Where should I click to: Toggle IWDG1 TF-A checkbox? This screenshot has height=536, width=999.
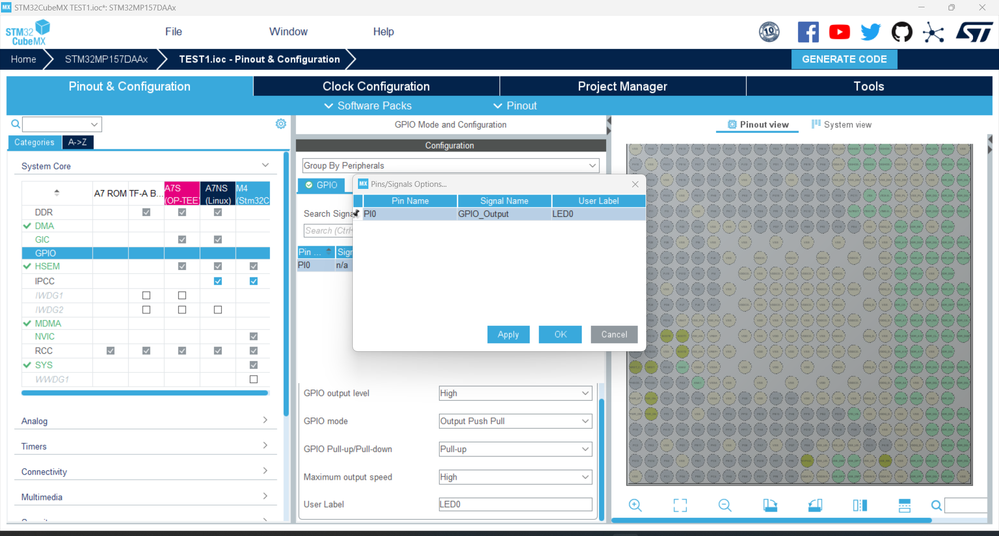click(146, 295)
